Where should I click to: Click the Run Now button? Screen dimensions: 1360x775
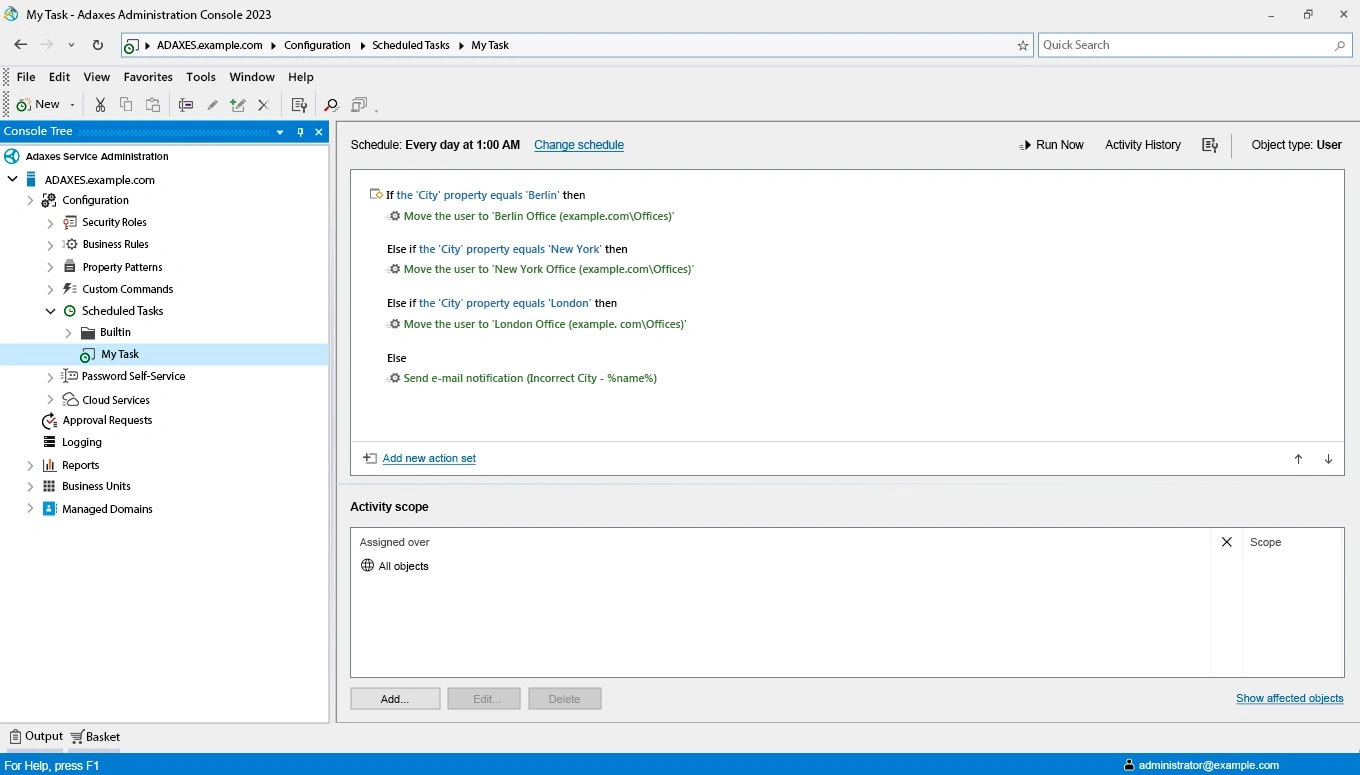click(1051, 145)
